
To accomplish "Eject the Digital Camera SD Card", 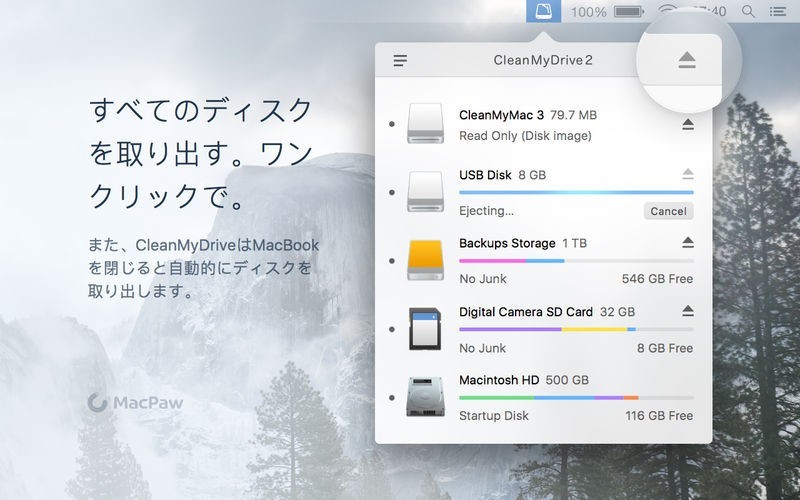I will coord(687,311).
